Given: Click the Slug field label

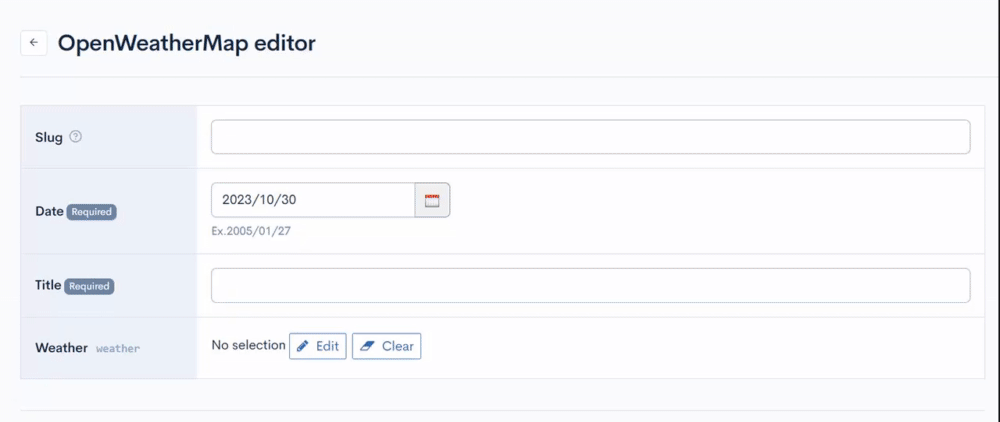Looking at the screenshot, I should [x=49, y=137].
